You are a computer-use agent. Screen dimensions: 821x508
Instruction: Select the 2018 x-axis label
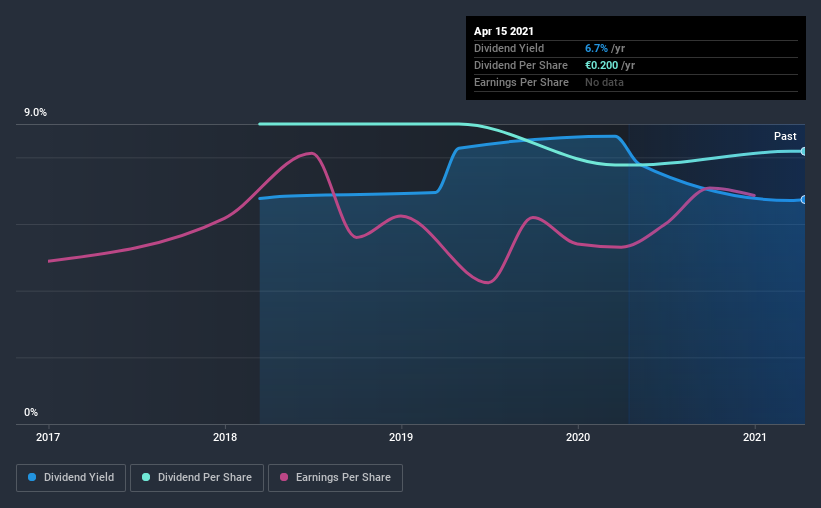pyautogui.click(x=225, y=437)
